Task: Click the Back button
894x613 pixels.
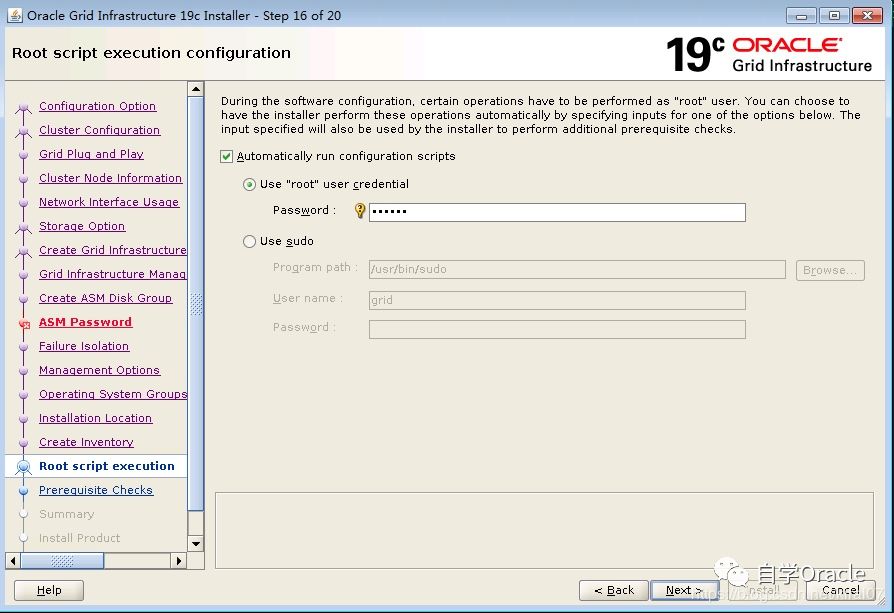Action: click(x=613, y=590)
